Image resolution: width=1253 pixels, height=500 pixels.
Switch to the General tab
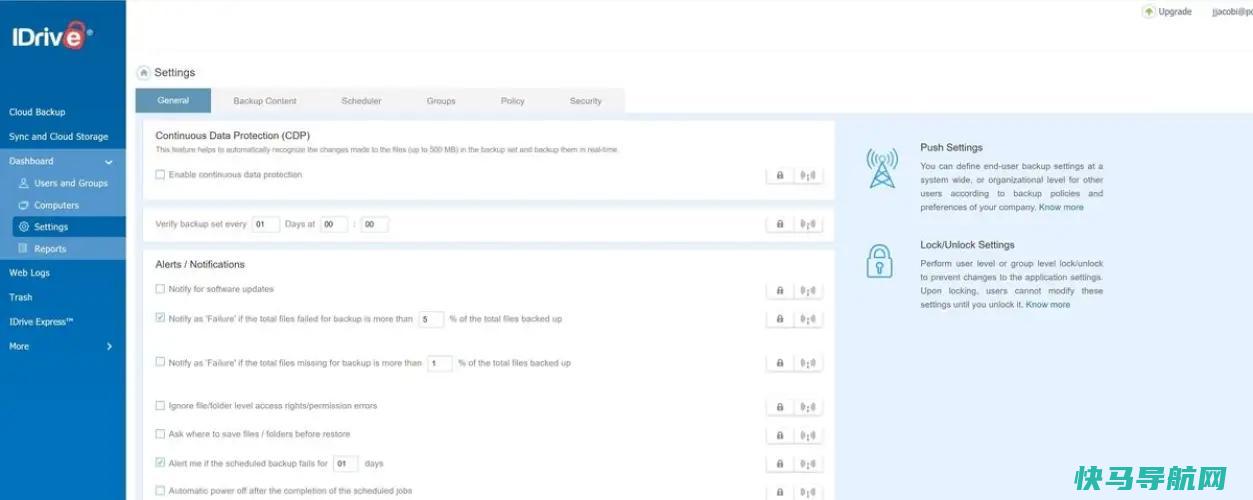pos(173,100)
